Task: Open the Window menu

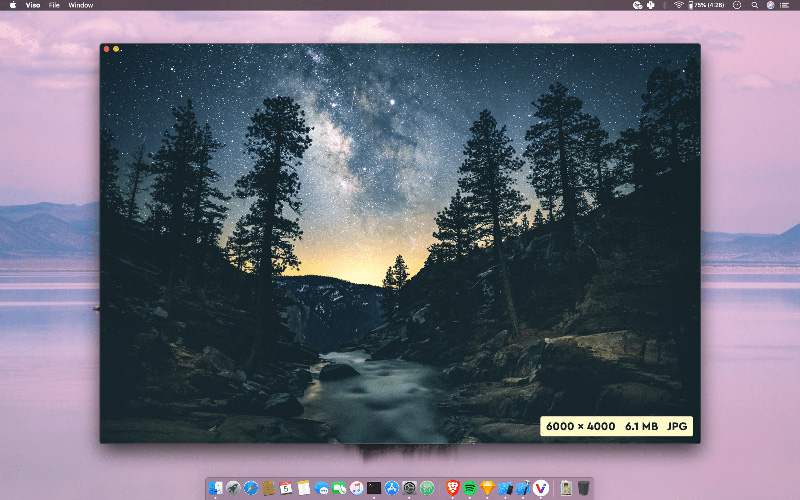Action: pos(81,5)
